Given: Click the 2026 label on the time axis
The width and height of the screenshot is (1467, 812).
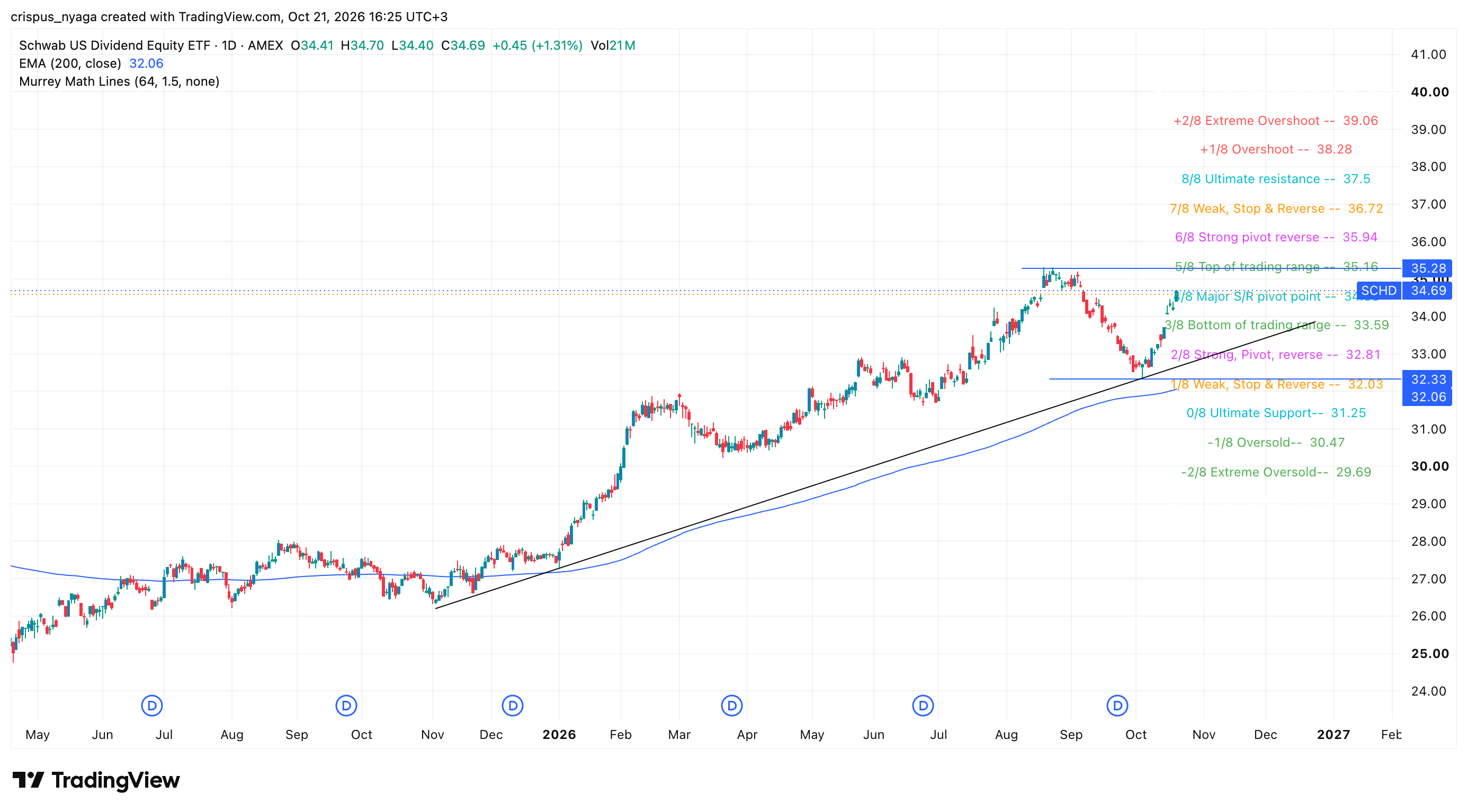Looking at the screenshot, I should click(x=559, y=734).
